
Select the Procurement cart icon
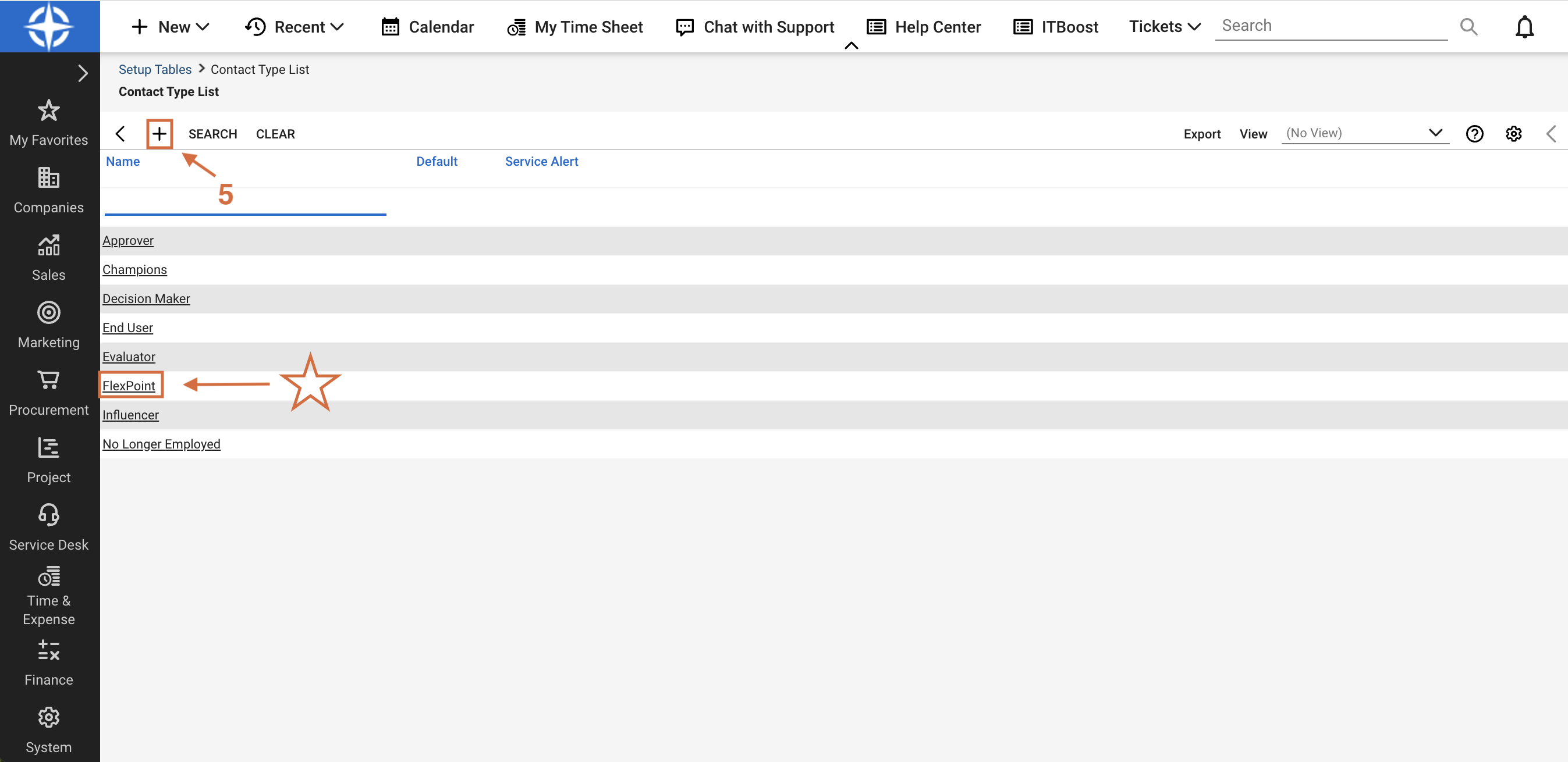[x=48, y=380]
